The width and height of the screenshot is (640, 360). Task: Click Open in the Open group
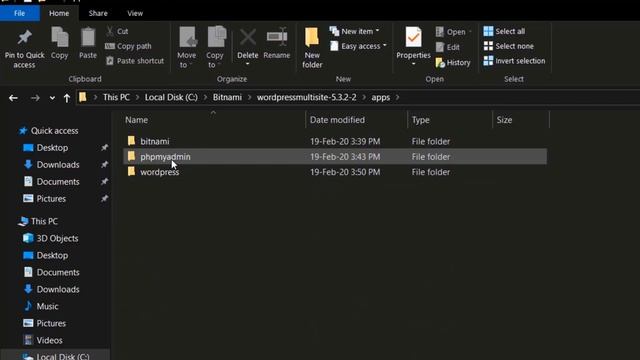click(x=453, y=32)
